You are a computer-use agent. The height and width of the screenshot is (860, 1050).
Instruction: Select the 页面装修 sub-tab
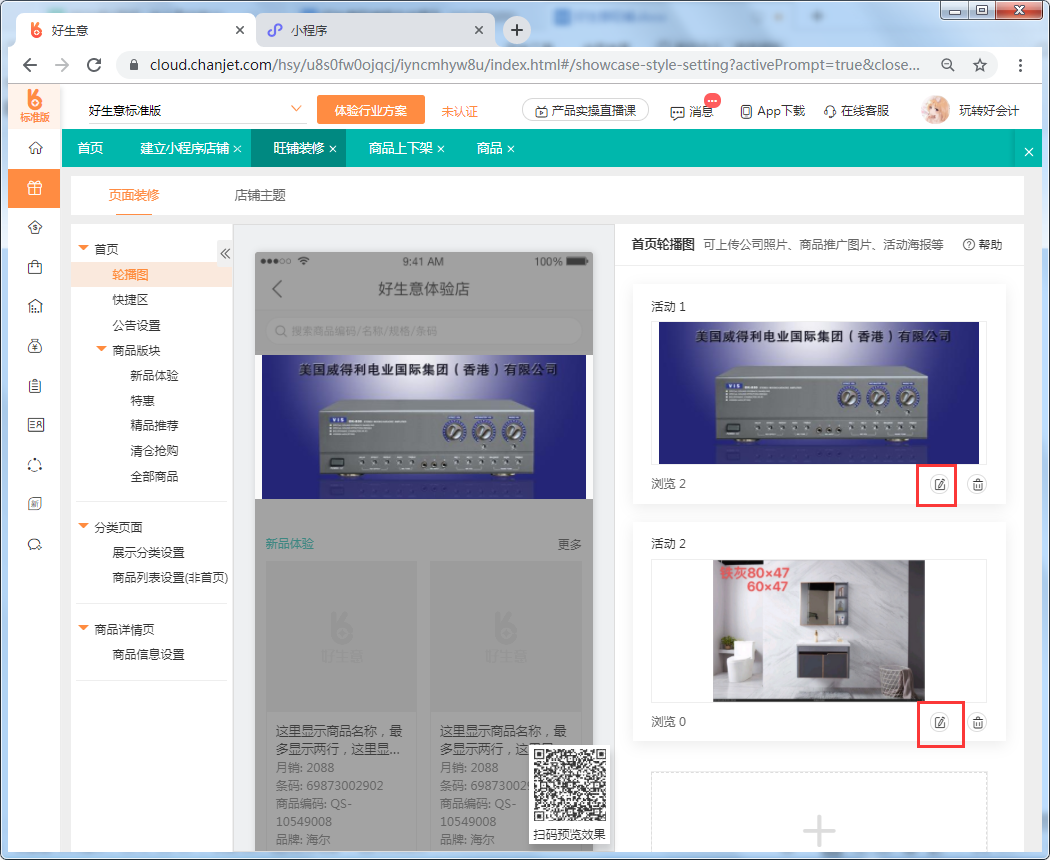point(134,195)
